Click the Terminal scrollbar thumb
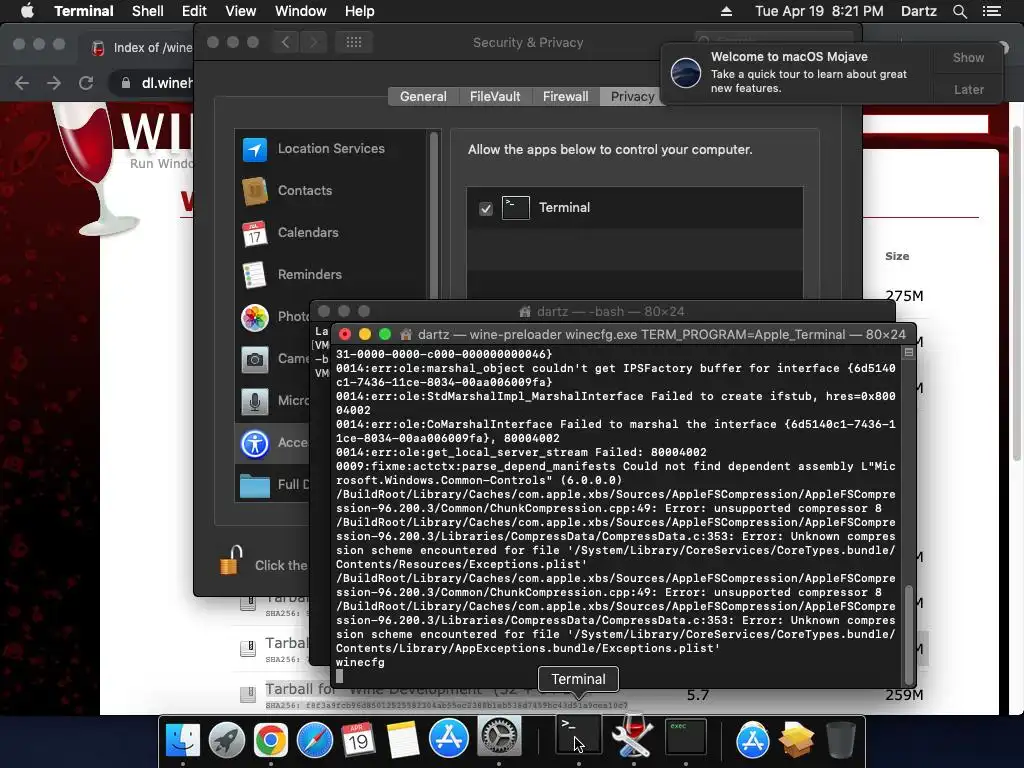Viewport: 1024px width, 768px height. point(908,633)
